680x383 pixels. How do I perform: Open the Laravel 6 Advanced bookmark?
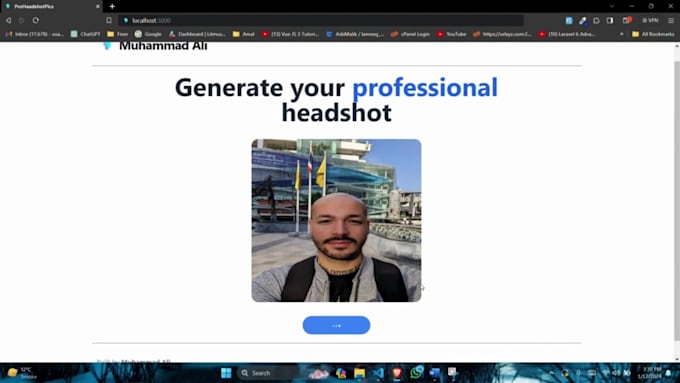pos(567,34)
